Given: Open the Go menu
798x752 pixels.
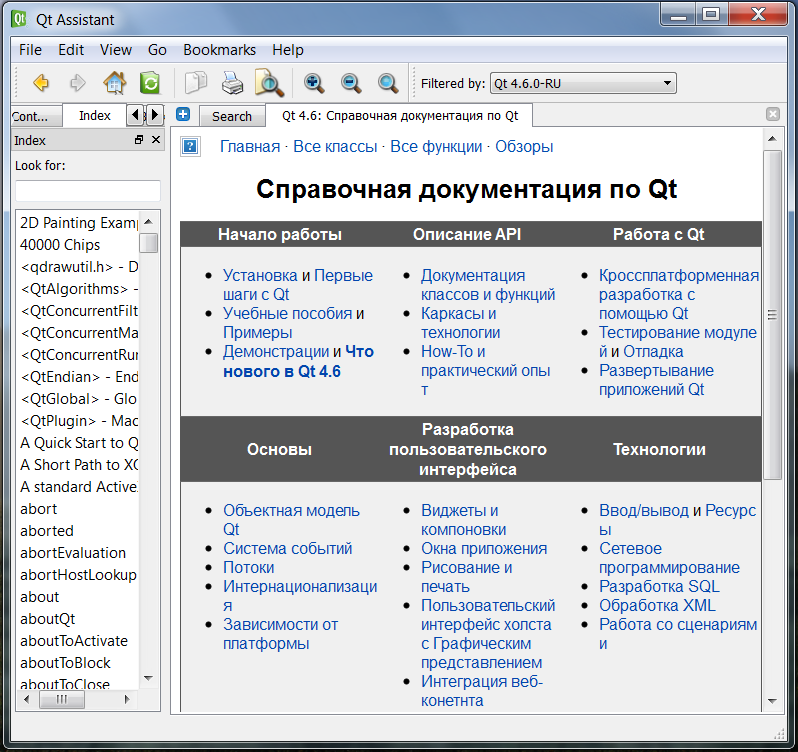Looking at the screenshot, I should pos(157,50).
